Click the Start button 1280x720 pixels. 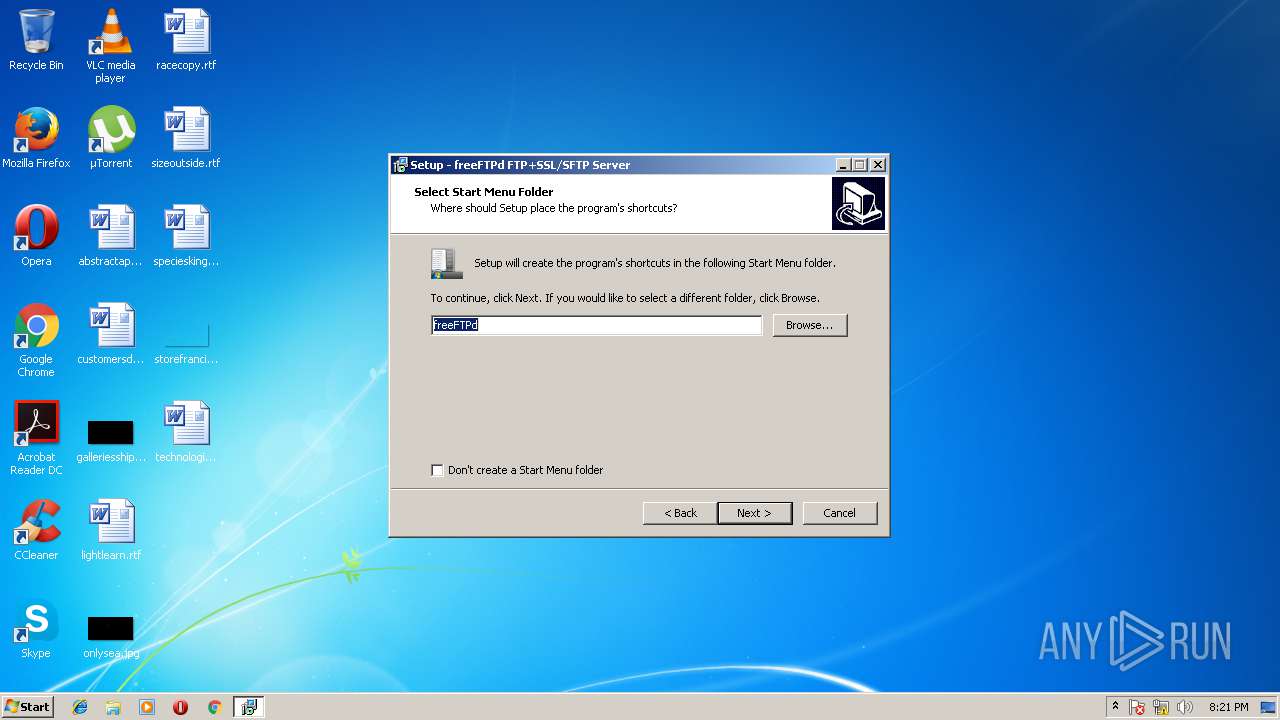point(27,707)
